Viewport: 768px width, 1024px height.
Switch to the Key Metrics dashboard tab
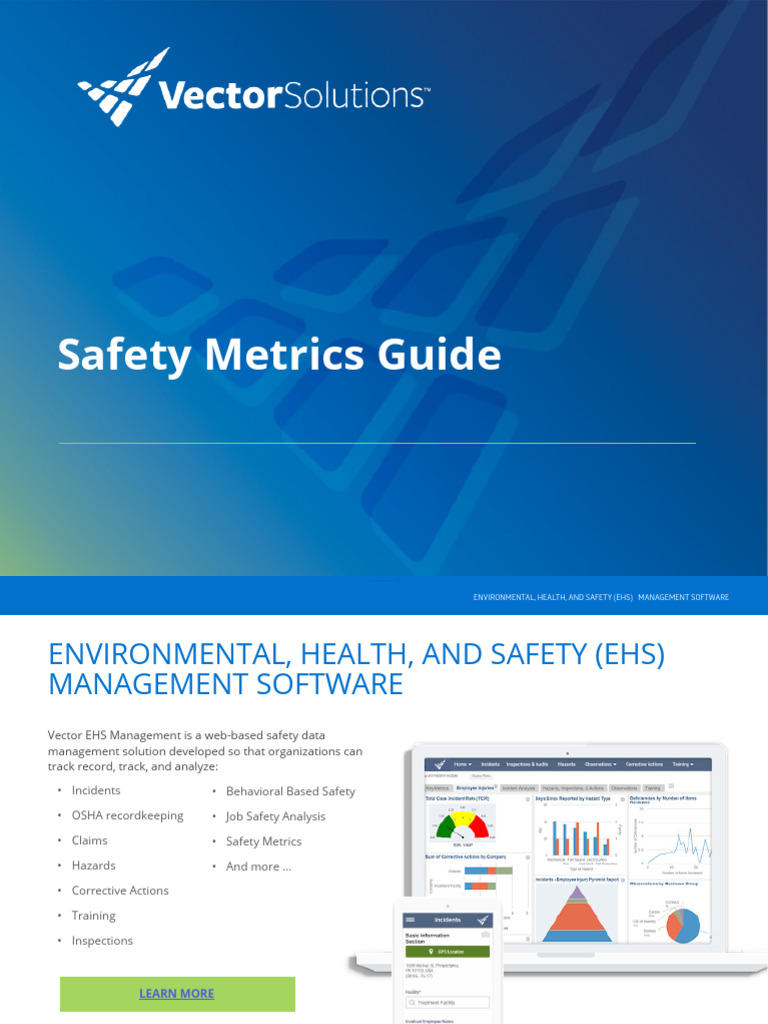coord(438,788)
